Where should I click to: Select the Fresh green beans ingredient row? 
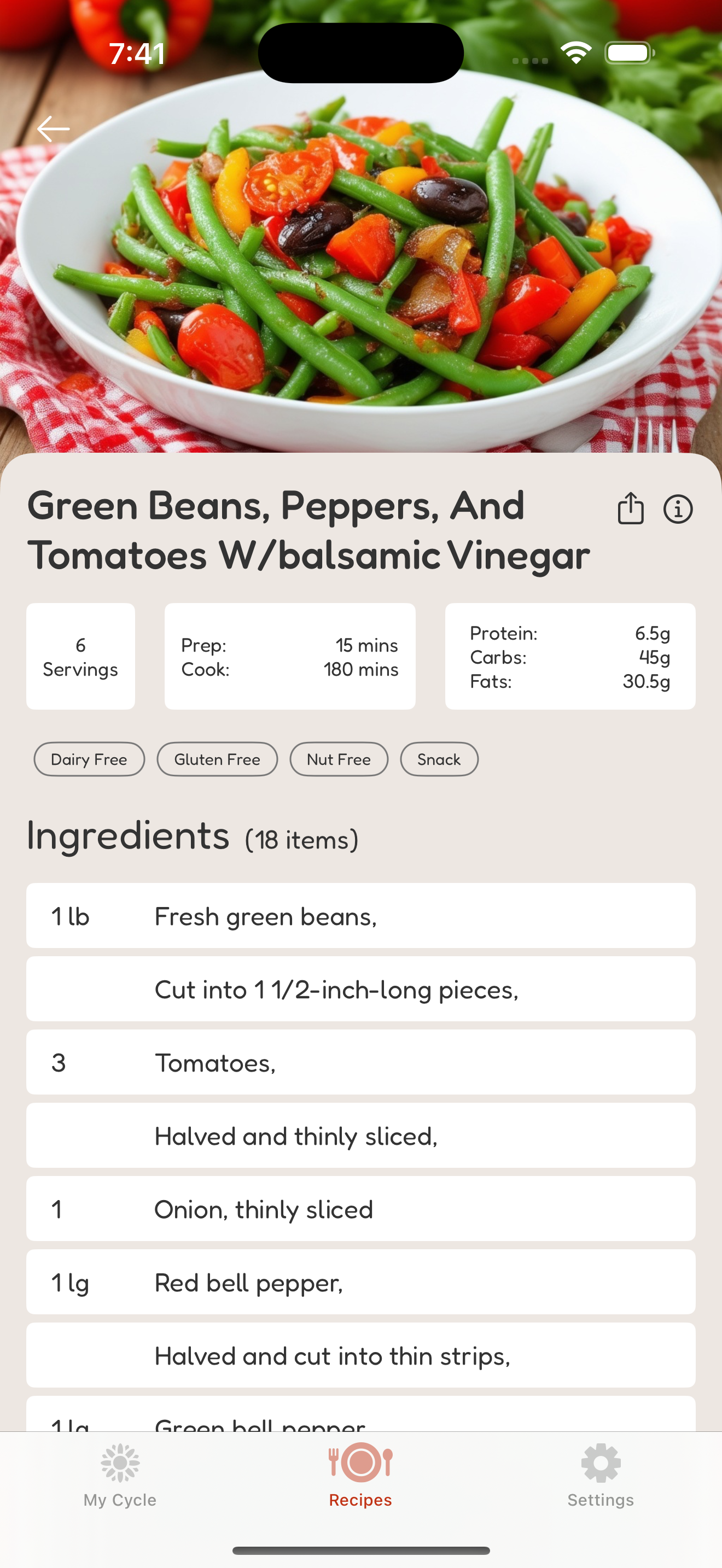pos(361,915)
